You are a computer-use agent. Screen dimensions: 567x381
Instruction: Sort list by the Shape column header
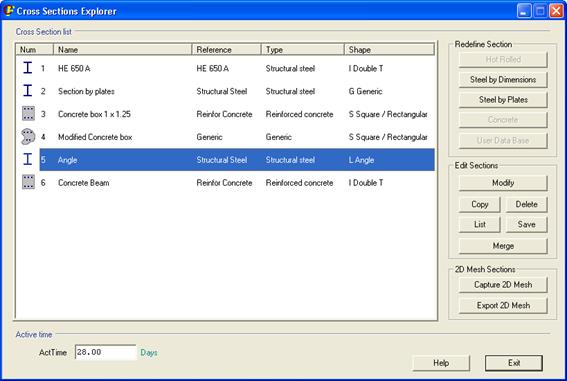tap(389, 50)
